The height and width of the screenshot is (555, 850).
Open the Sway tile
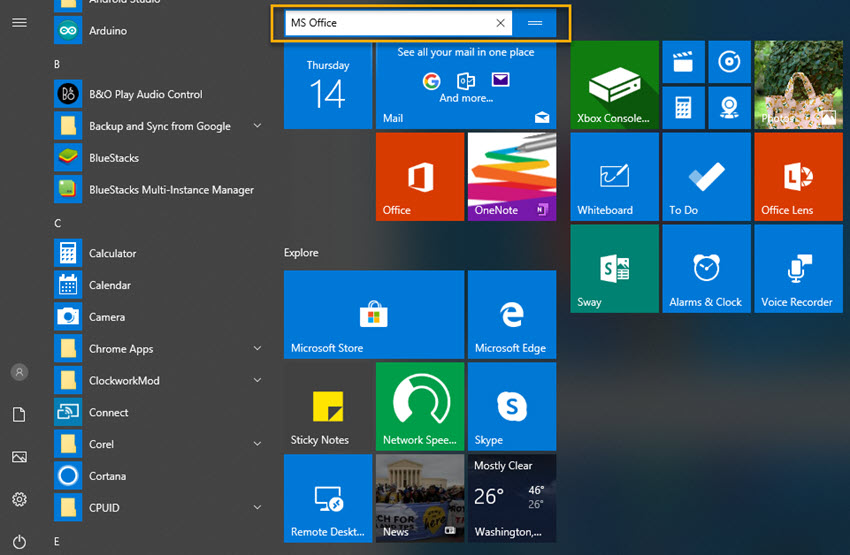[x=615, y=269]
